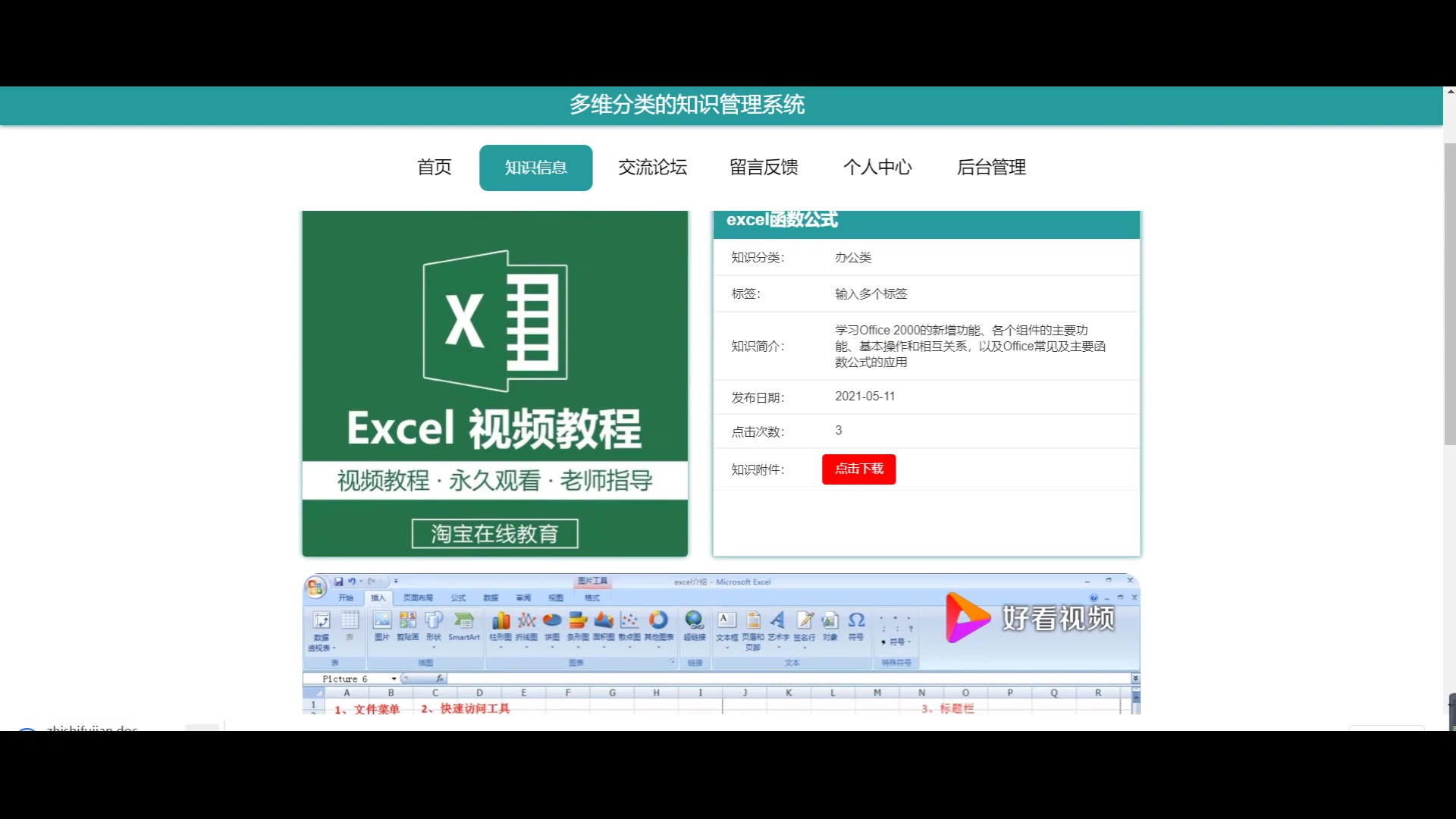Select the 开始 ribbon tab in Excel image
1456x819 pixels.
346,598
